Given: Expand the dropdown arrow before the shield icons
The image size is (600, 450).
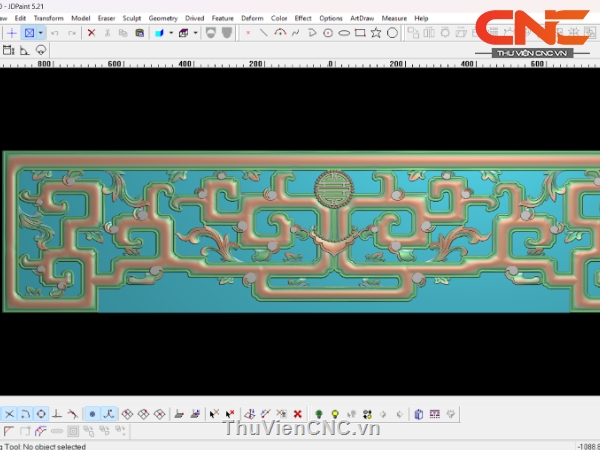Looking at the screenshot, I should (195, 33).
